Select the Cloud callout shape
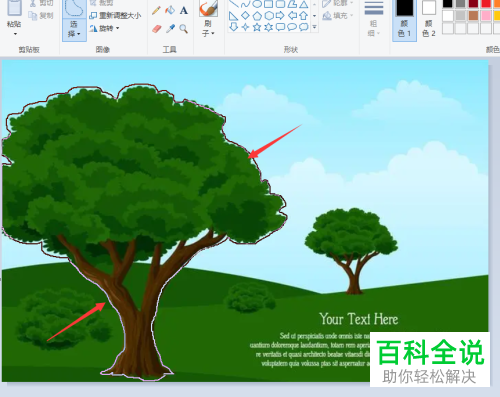The height and width of the screenshot is (397, 500). 303,27
